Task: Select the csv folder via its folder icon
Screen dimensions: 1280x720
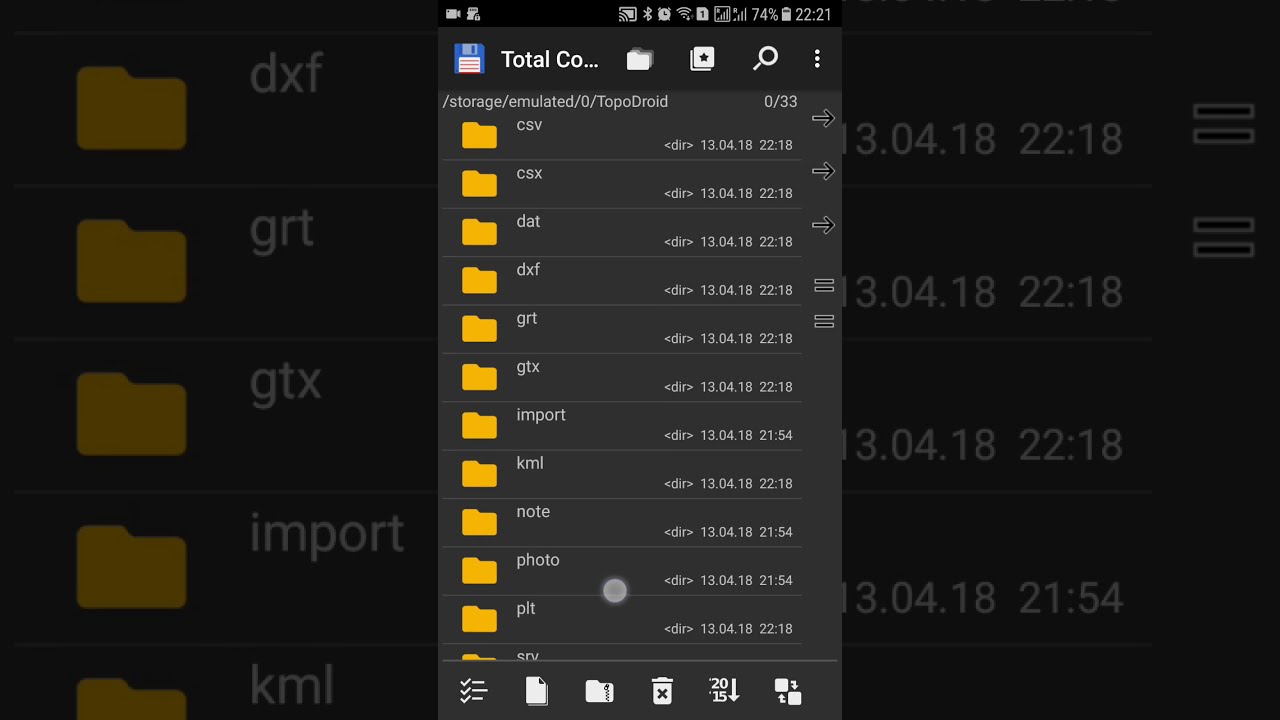Action: click(x=479, y=135)
